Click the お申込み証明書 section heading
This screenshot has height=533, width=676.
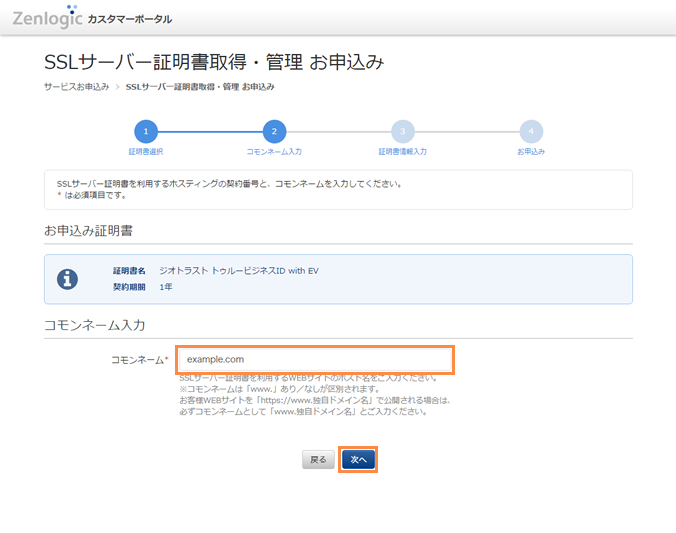click(88, 231)
